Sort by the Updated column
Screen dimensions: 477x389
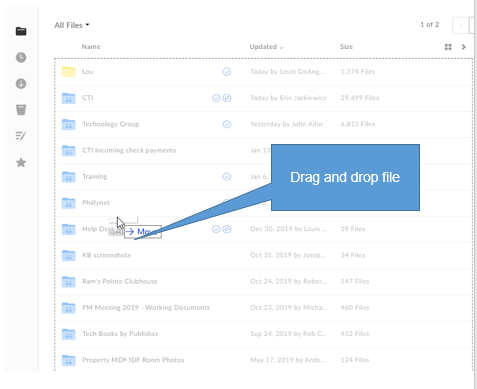point(266,47)
